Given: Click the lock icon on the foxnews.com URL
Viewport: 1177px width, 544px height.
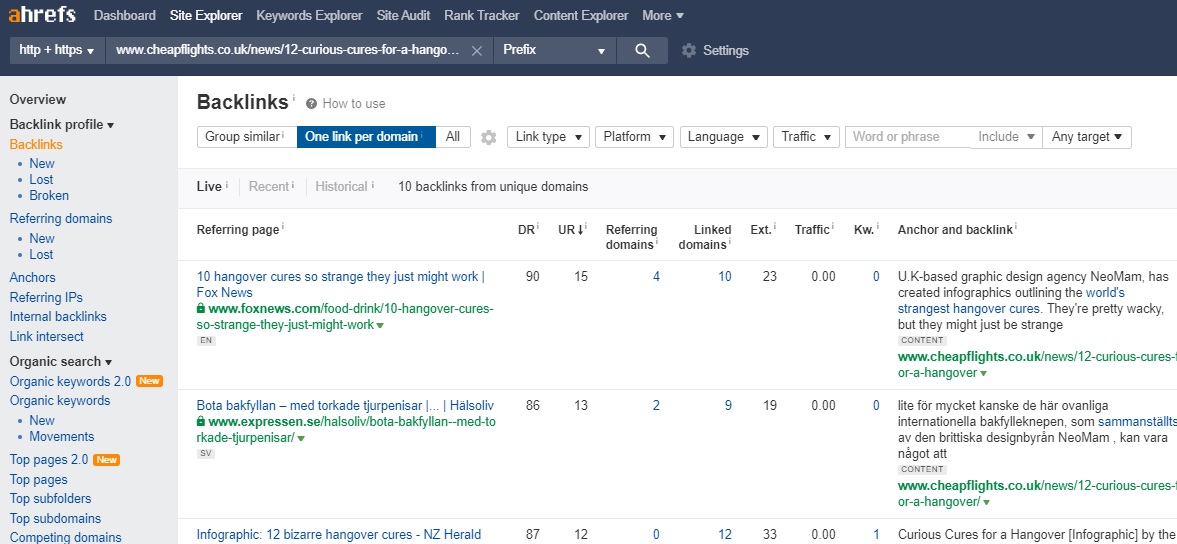Looking at the screenshot, I should point(200,309).
